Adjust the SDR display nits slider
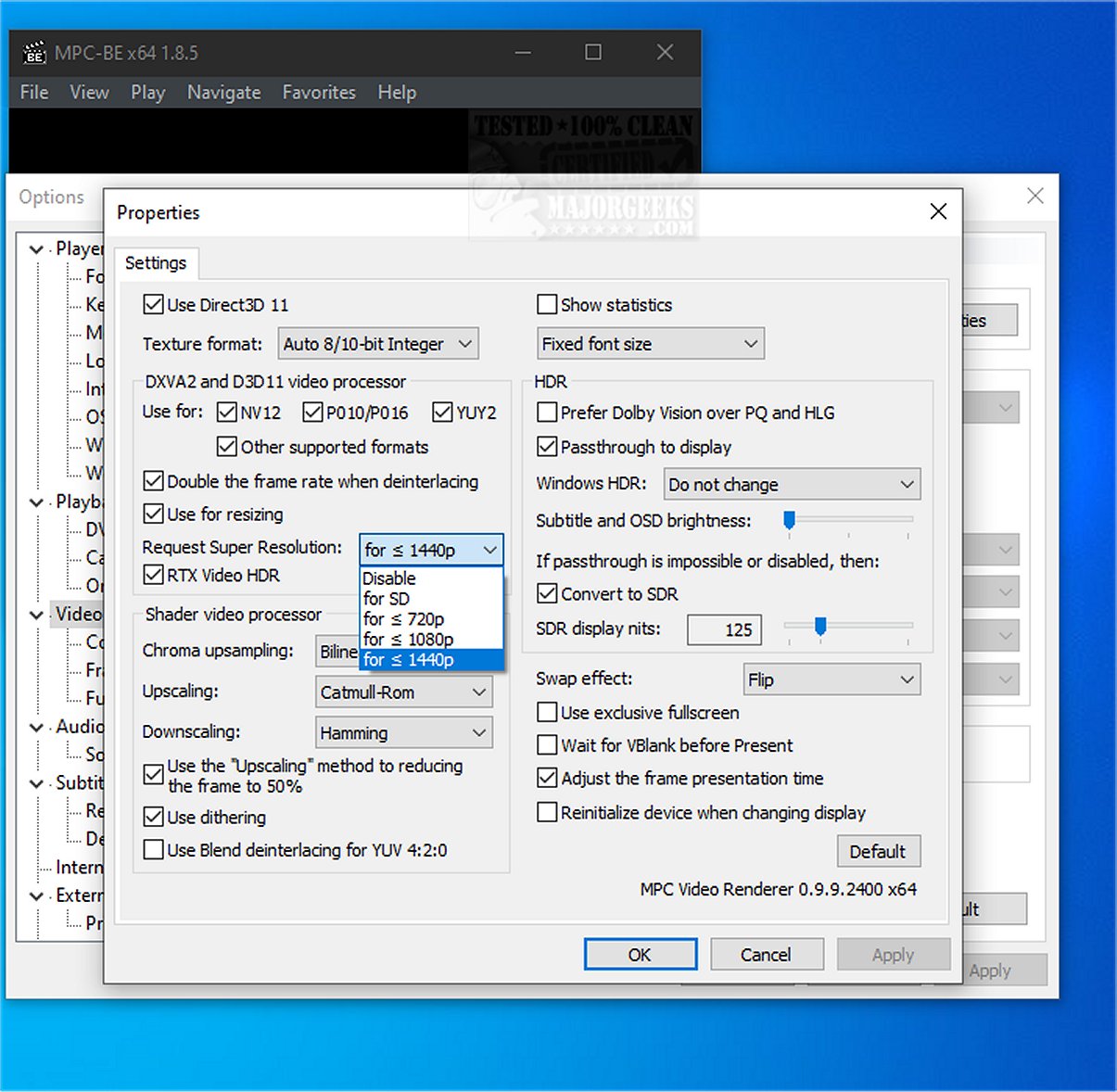 820,628
